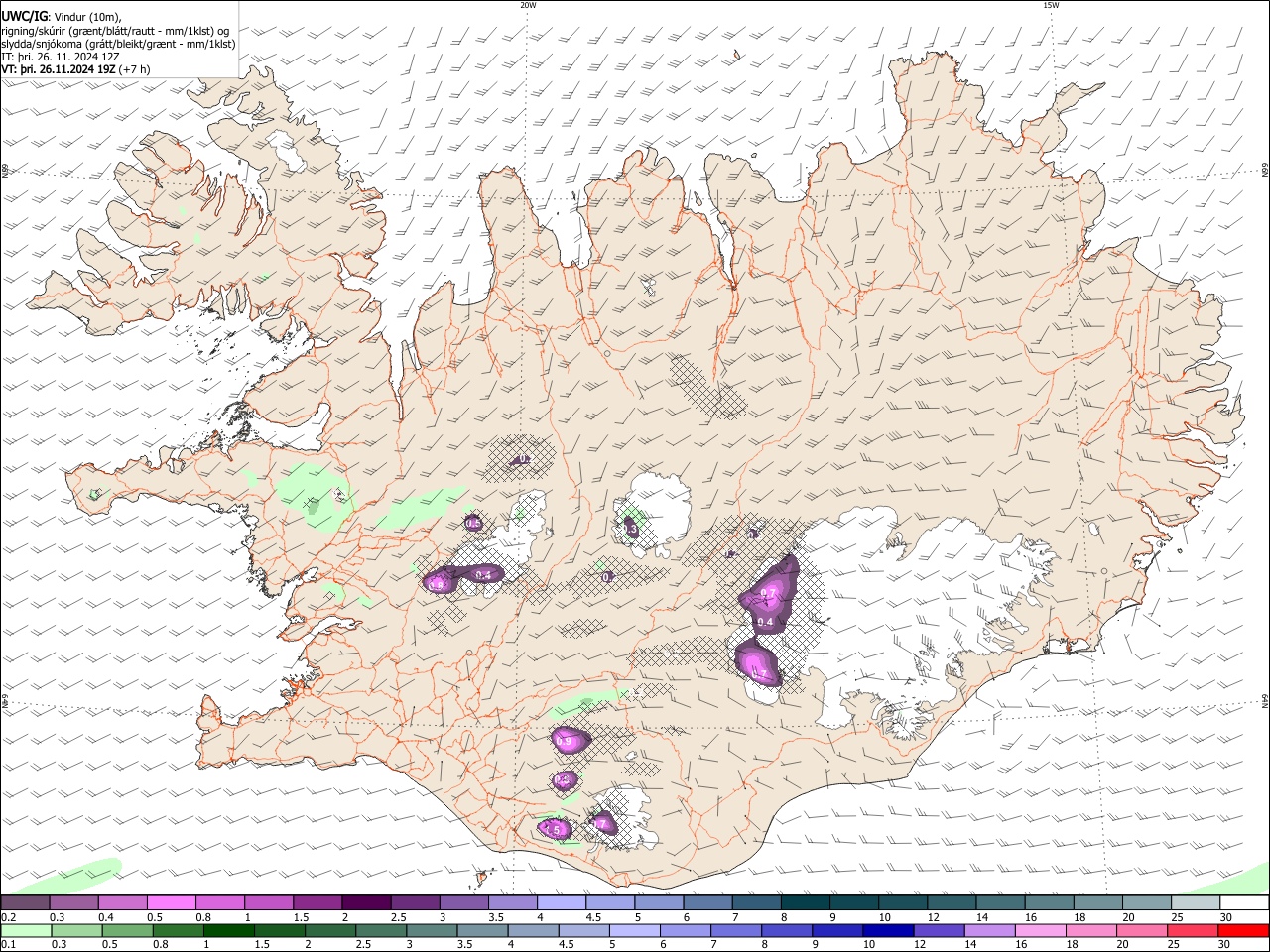Click lower legend swatch between 3.5 and 4
The image size is (1270, 952).
(x=482, y=931)
